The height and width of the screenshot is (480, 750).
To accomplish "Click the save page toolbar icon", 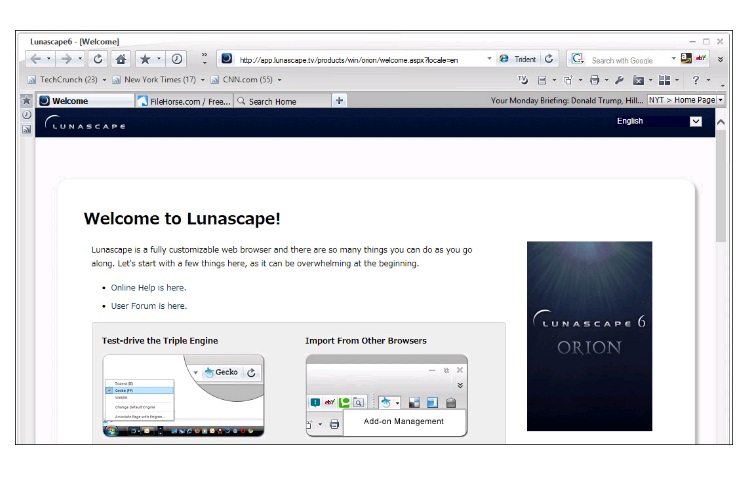I will [542, 80].
